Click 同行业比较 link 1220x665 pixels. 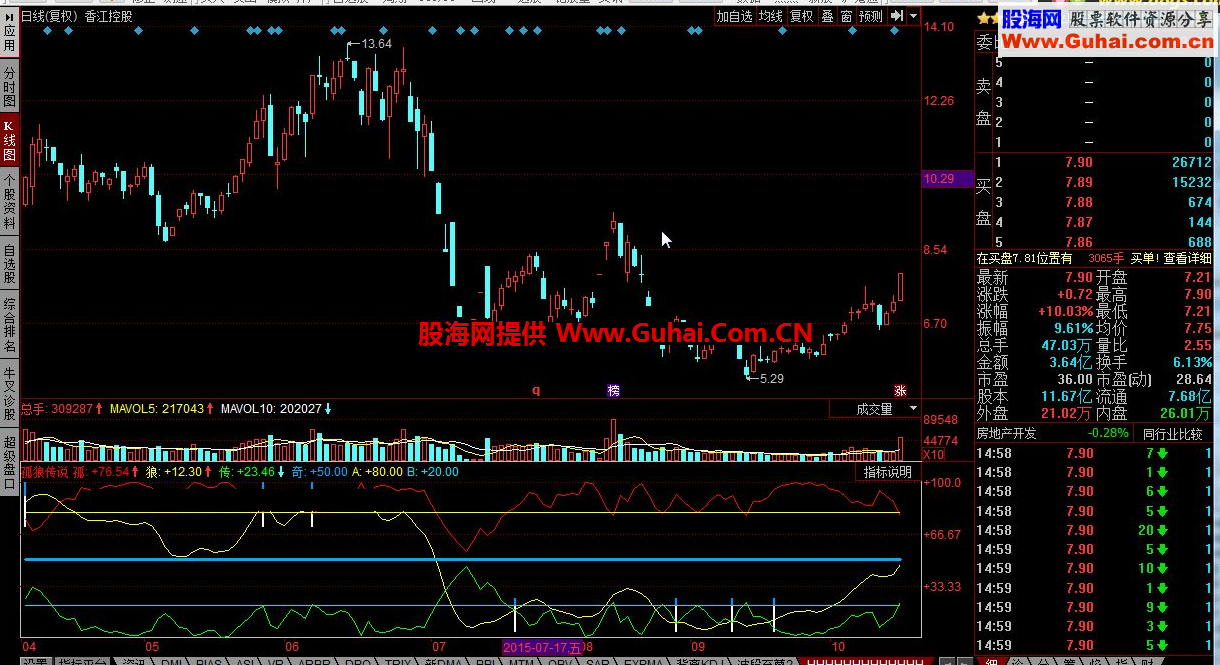pyautogui.click(x=1172, y=433)
